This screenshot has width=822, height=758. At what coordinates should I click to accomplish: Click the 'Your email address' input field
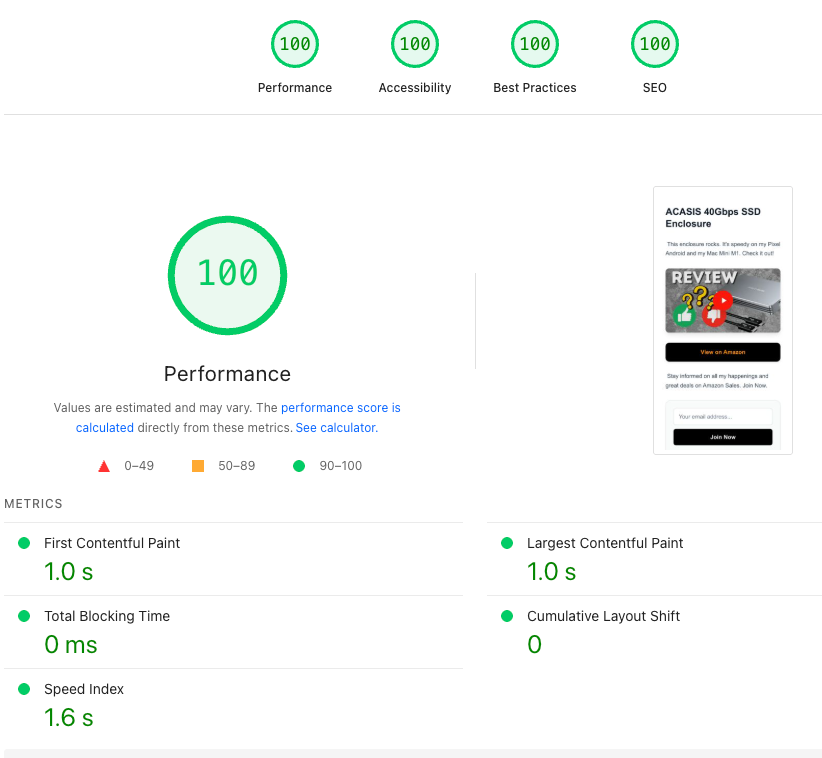724,416
